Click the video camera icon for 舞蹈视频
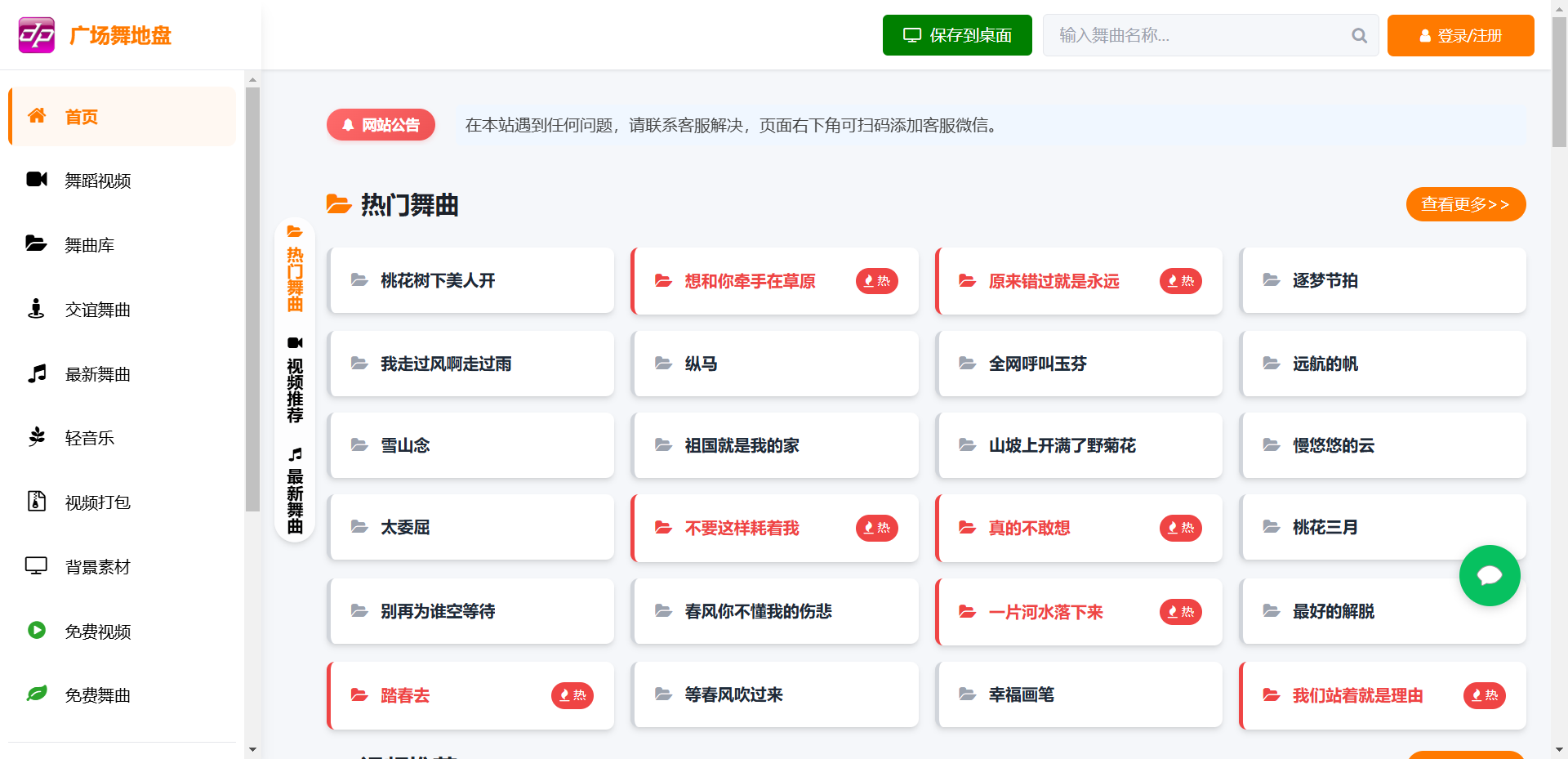Image resolution: width=1568 pixels, height=759 pixels. pos(36,180)
